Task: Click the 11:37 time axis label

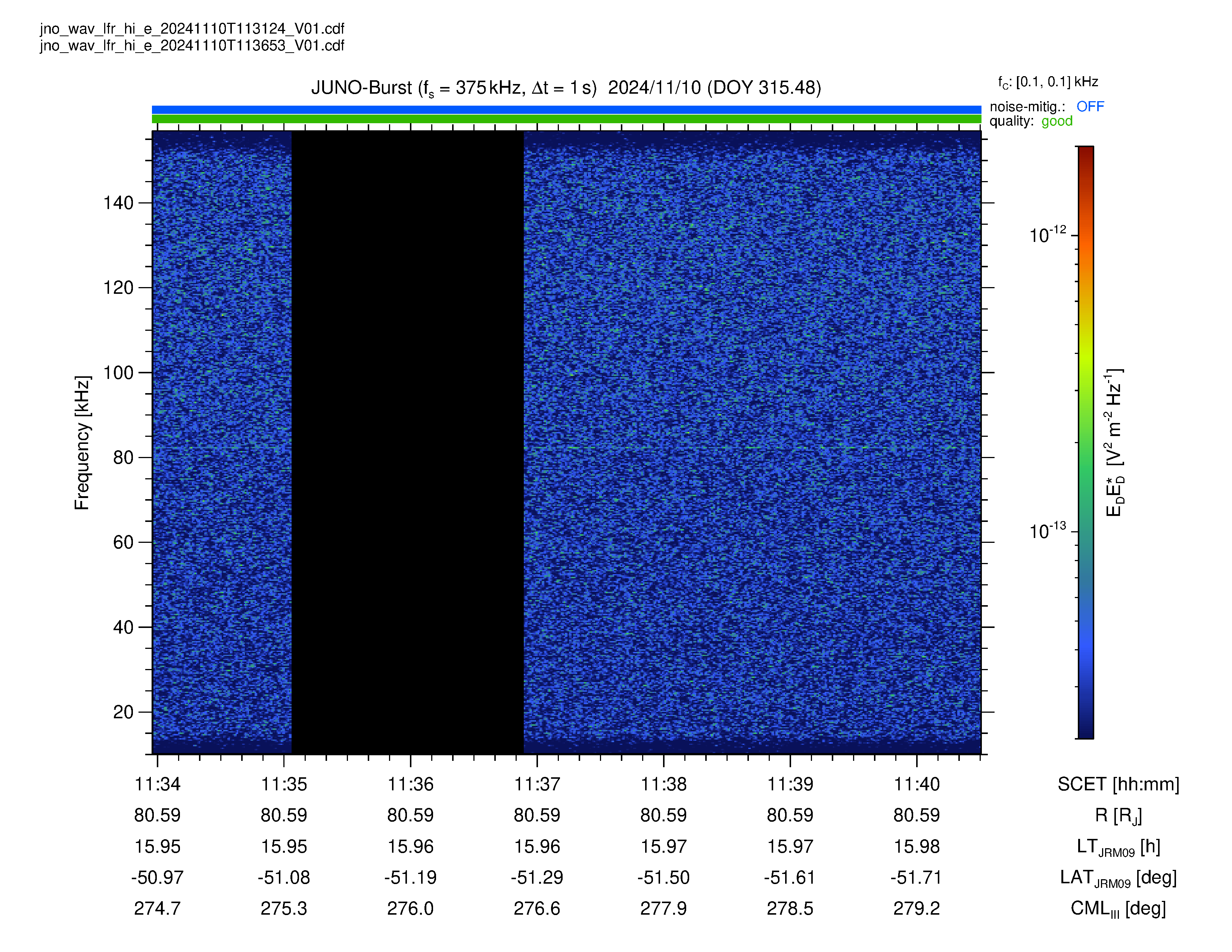Action: pos(536,784)
